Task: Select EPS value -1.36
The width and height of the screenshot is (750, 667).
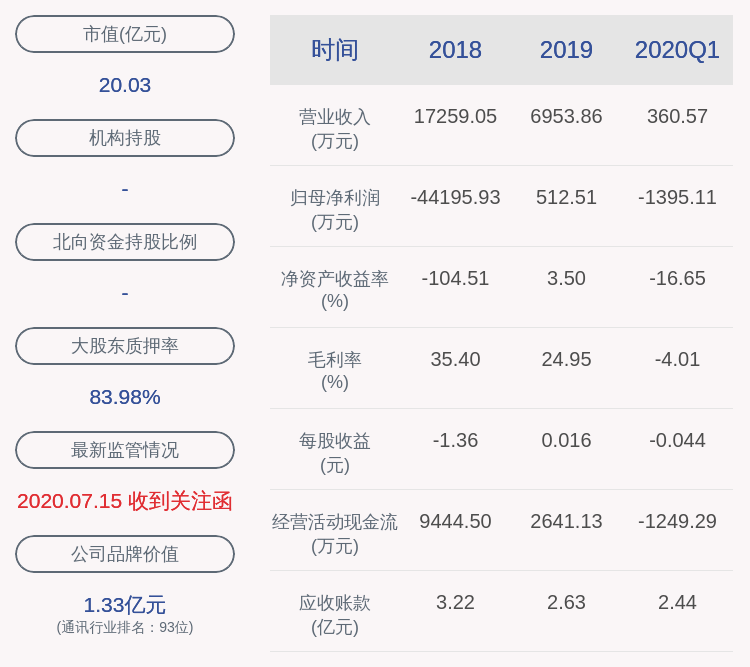Action: [x=455, y=440]
